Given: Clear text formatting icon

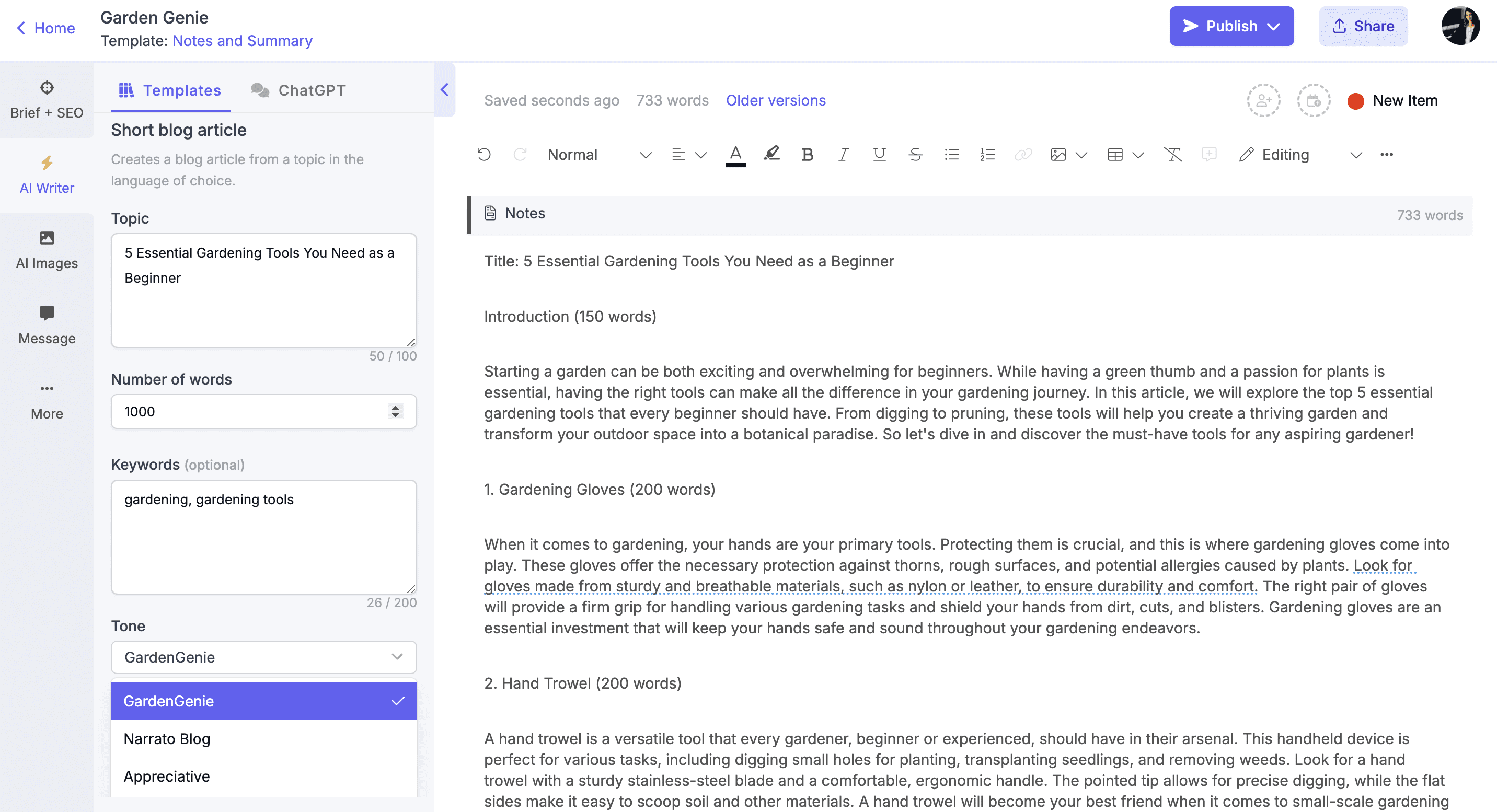Looking at the screenshot, I should pyautogui.click(x=1173, y=155).
